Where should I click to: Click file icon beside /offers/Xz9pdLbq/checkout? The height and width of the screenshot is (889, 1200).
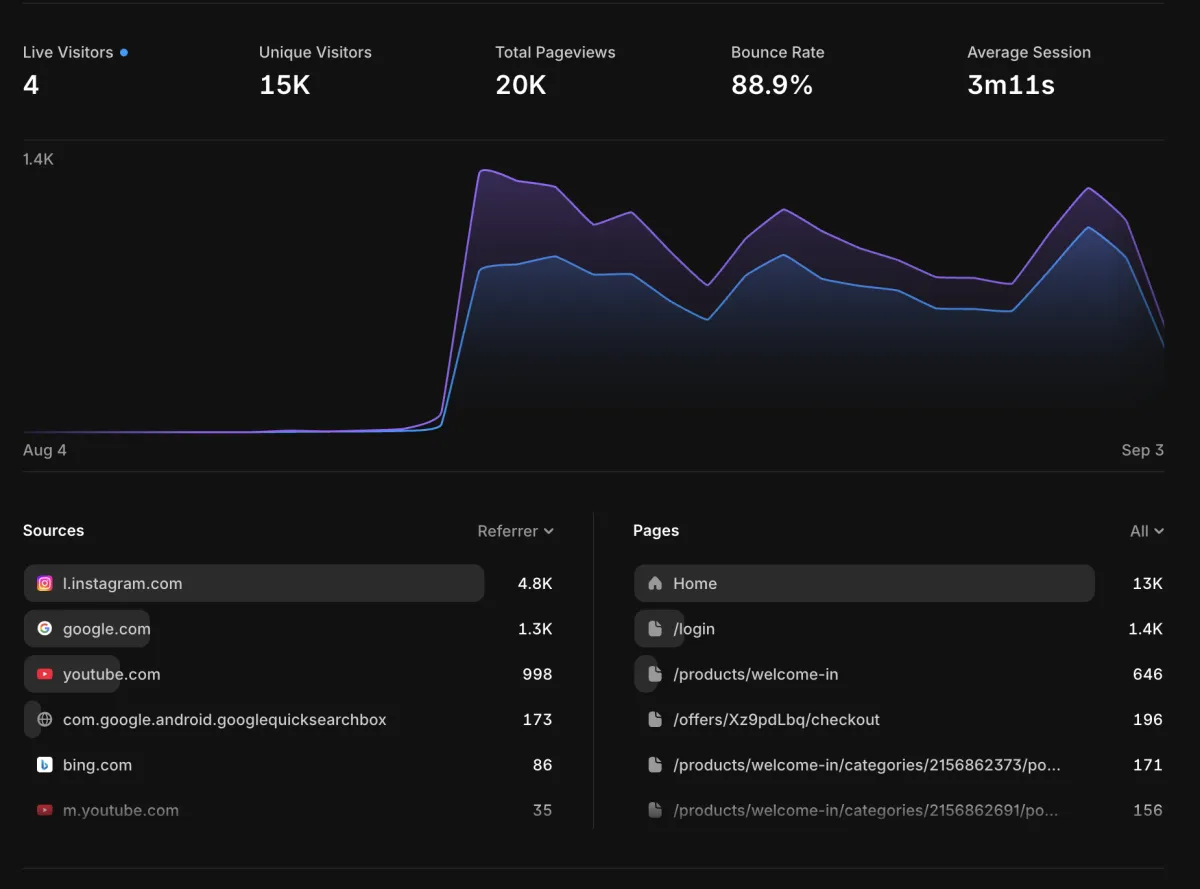[x=655, y=720]
